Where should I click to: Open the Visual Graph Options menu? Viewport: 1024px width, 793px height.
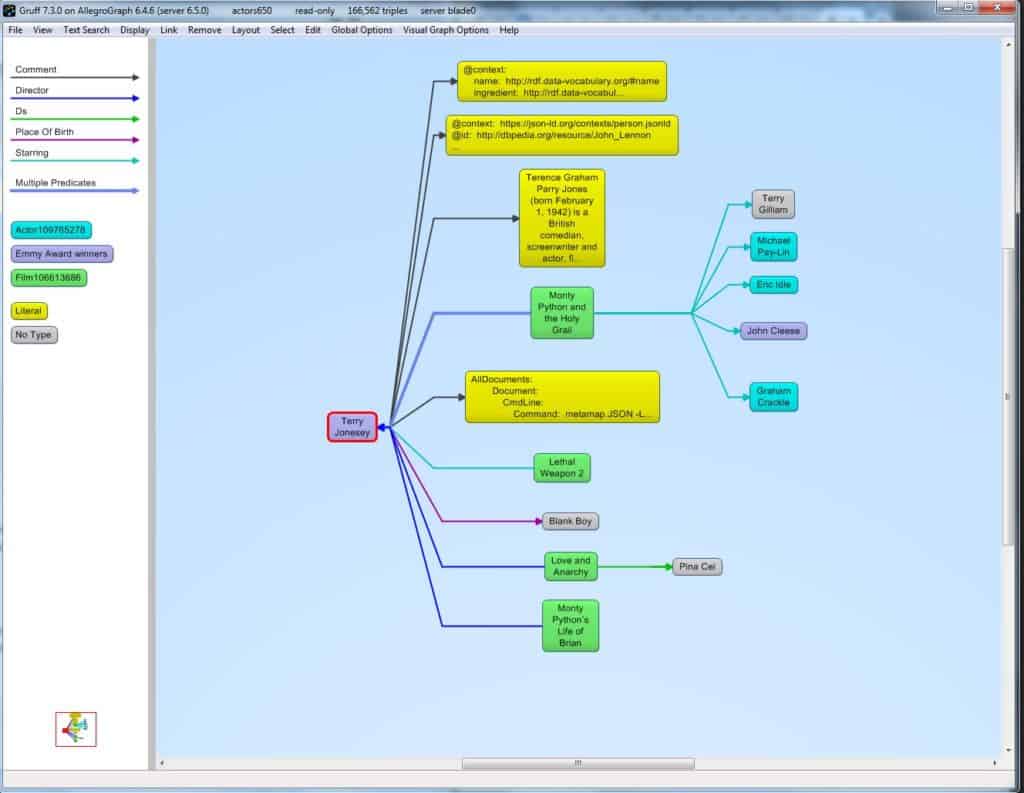(x=444, y=30)
